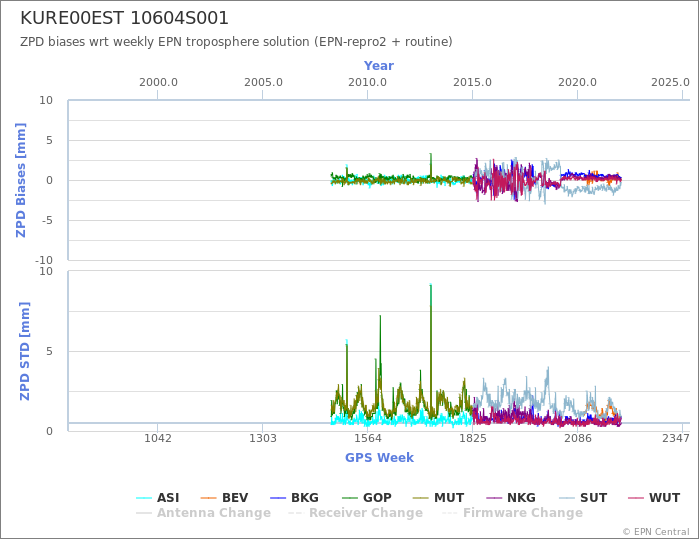The image size is (700, 540).
Task: Click GPS week 1042 axis label
Action: click(x=158, y=438)
